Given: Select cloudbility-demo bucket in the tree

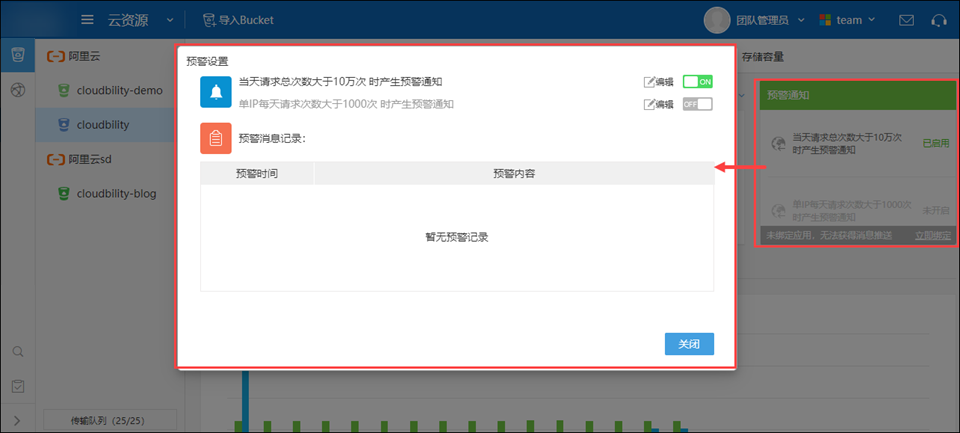Looking at the screenshot, I should tap(118, 90).
